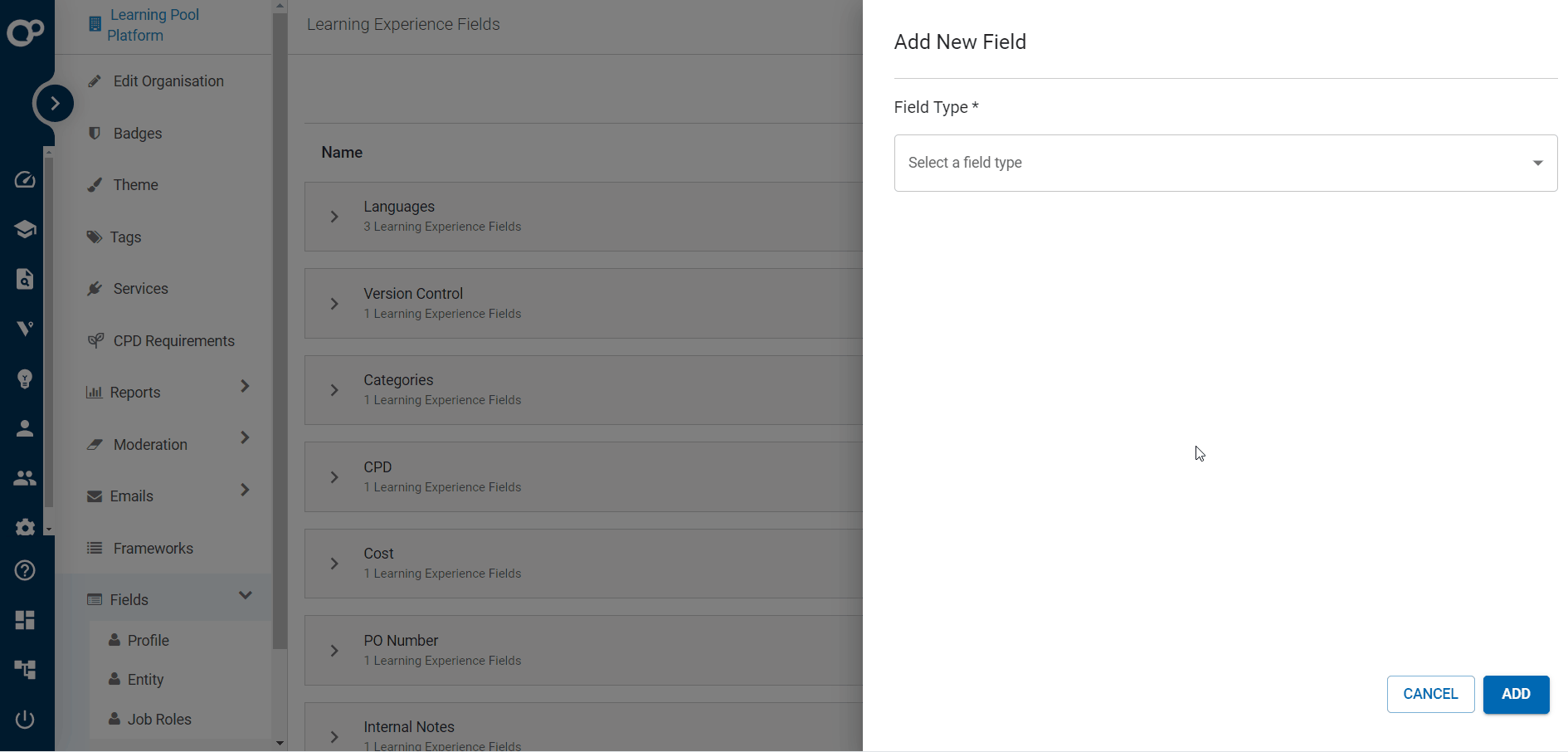Select the Entity fields menu item
The height and width of the screenshot is (752, 1568).
(146, 679)
